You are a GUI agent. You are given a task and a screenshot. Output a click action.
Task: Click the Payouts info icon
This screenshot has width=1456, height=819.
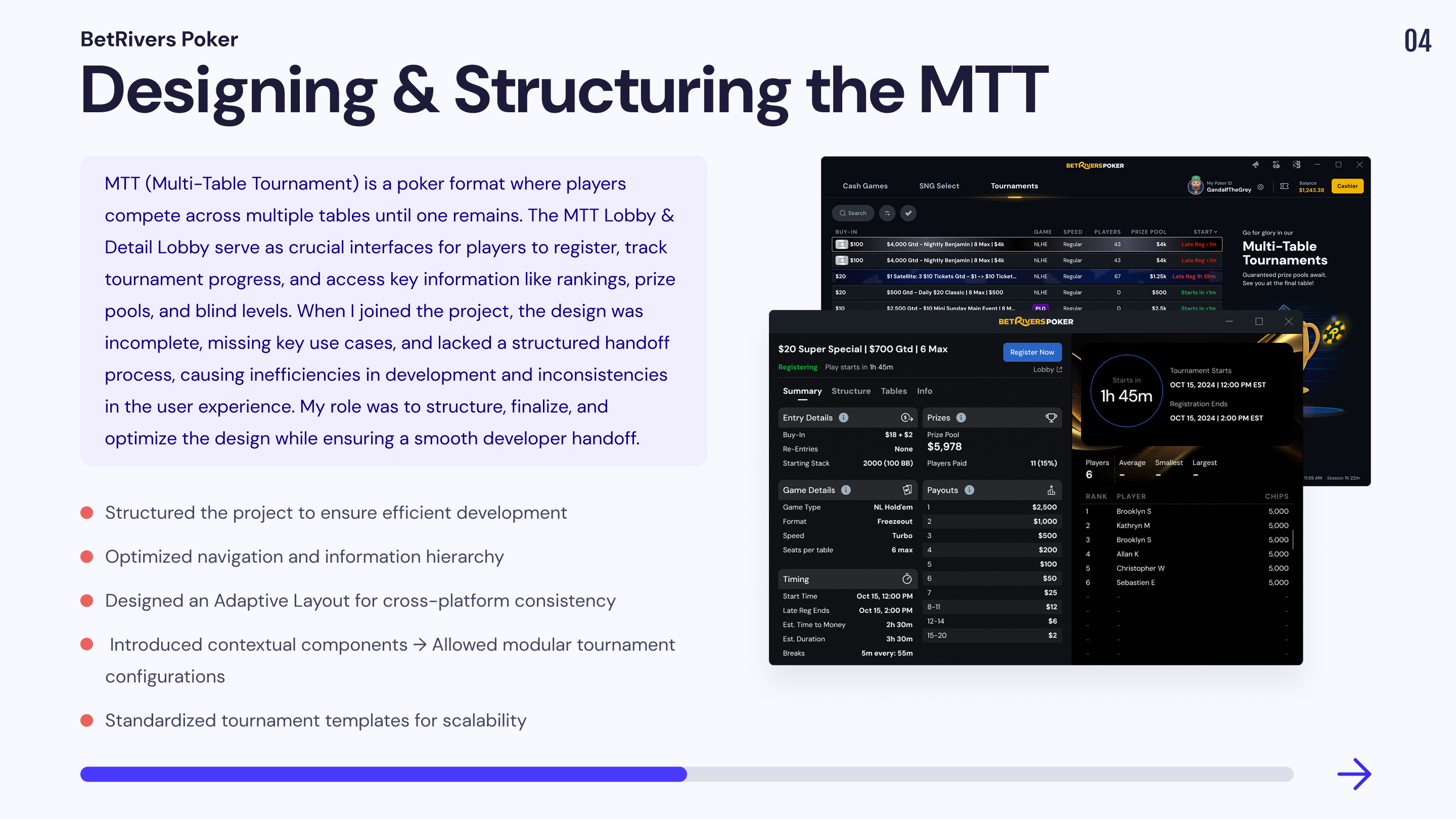[x=969, y=490]
